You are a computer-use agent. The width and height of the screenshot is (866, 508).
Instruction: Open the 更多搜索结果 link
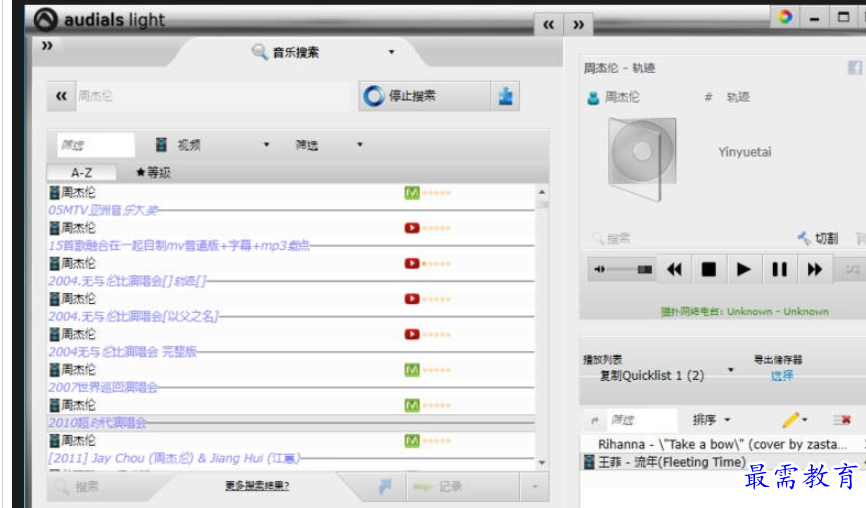coord(257,485)
